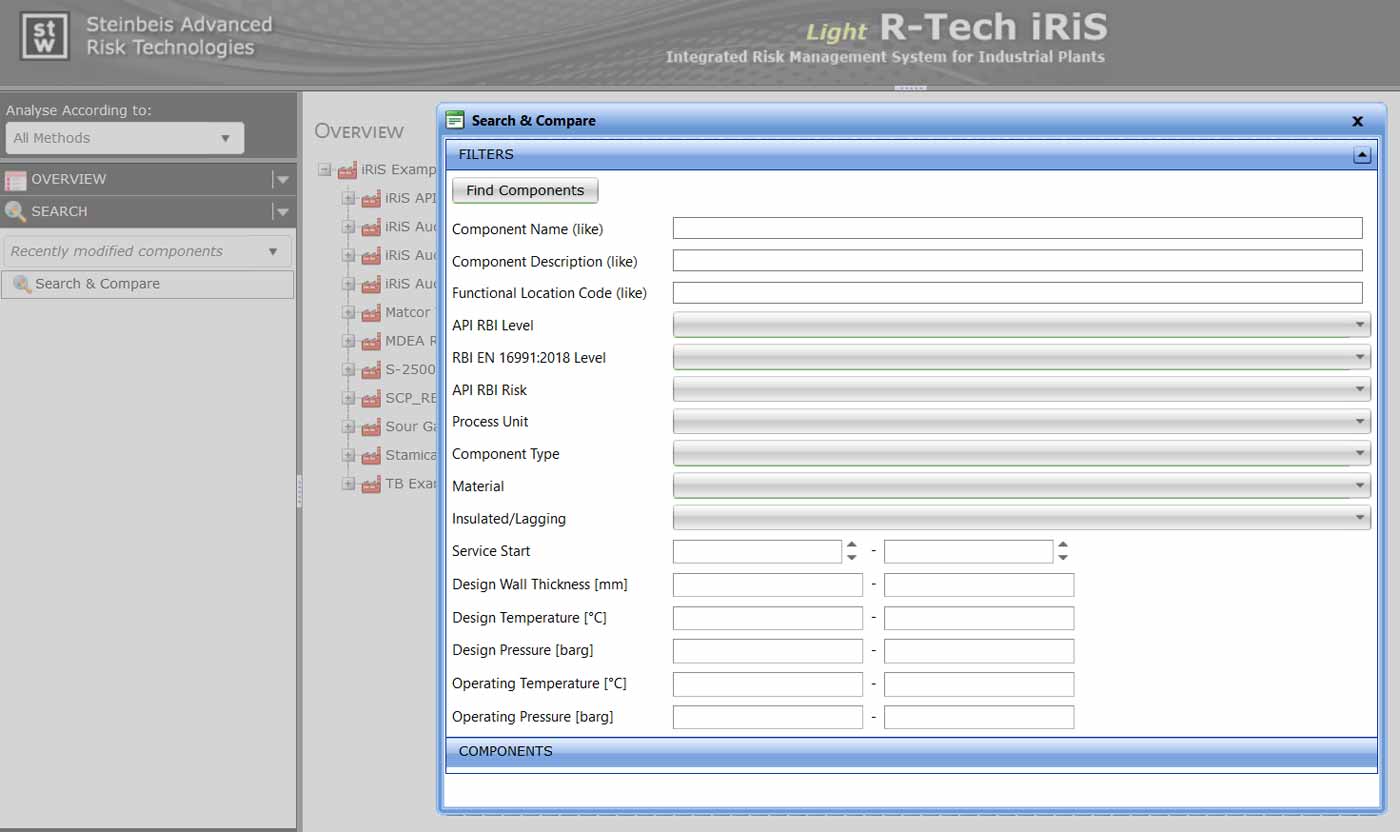Viewport: 1400px width, 832px height.
Task: Focus the Component Description (like) field
Action: [x=1017, y=260]
